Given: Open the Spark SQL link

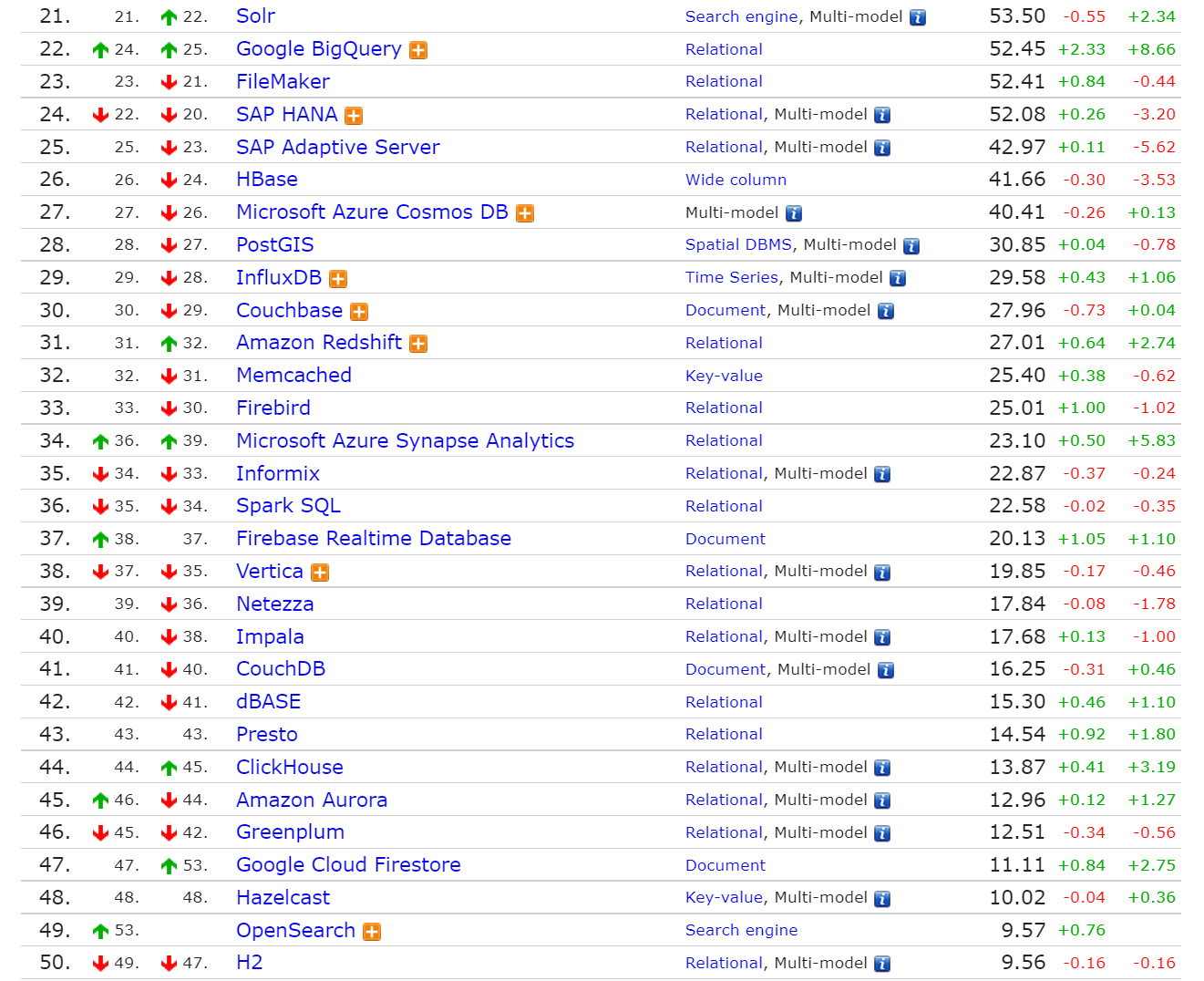Looking at the screenshot, I should 288,506.
